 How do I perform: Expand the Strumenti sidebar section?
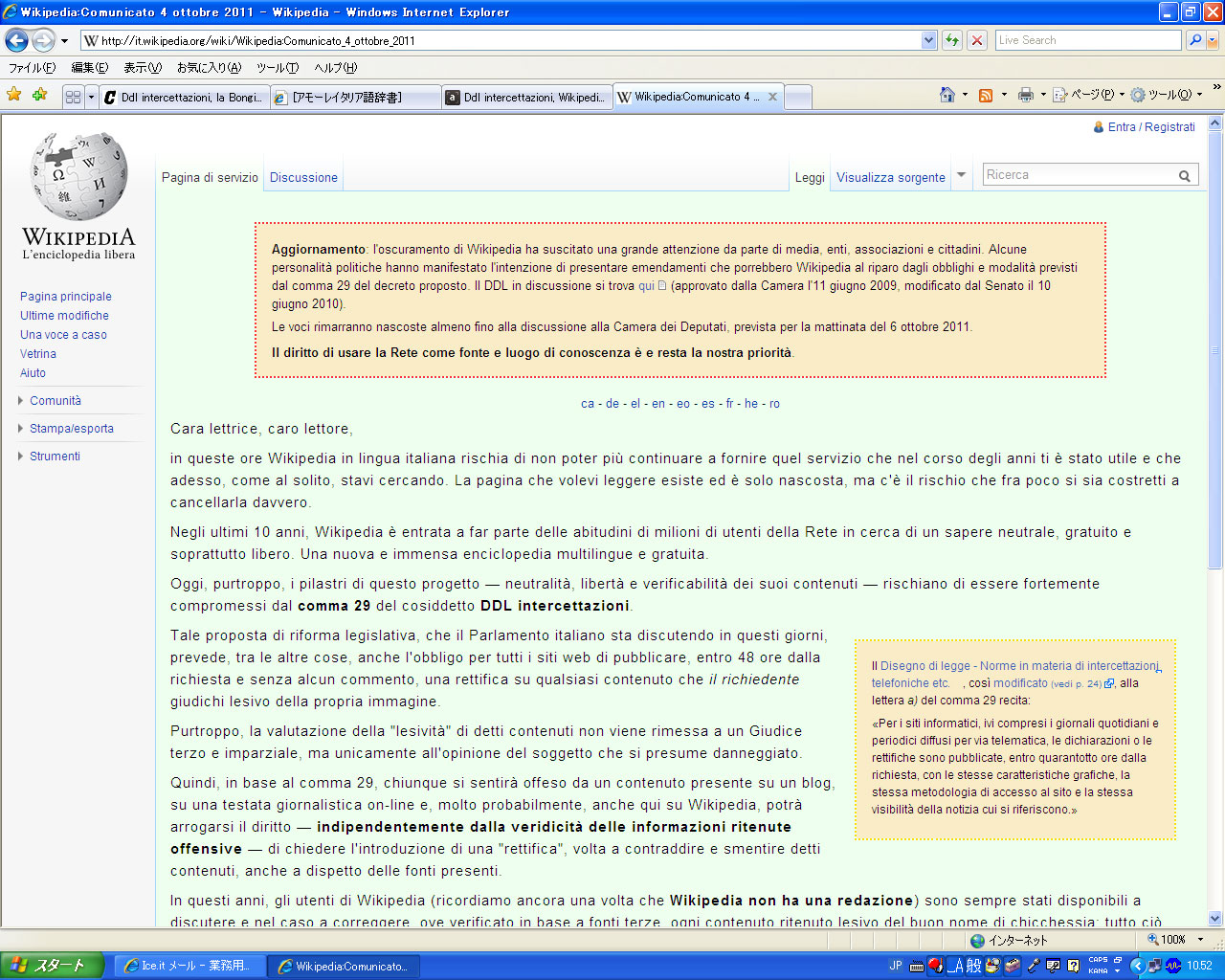[x=55, y=457]
